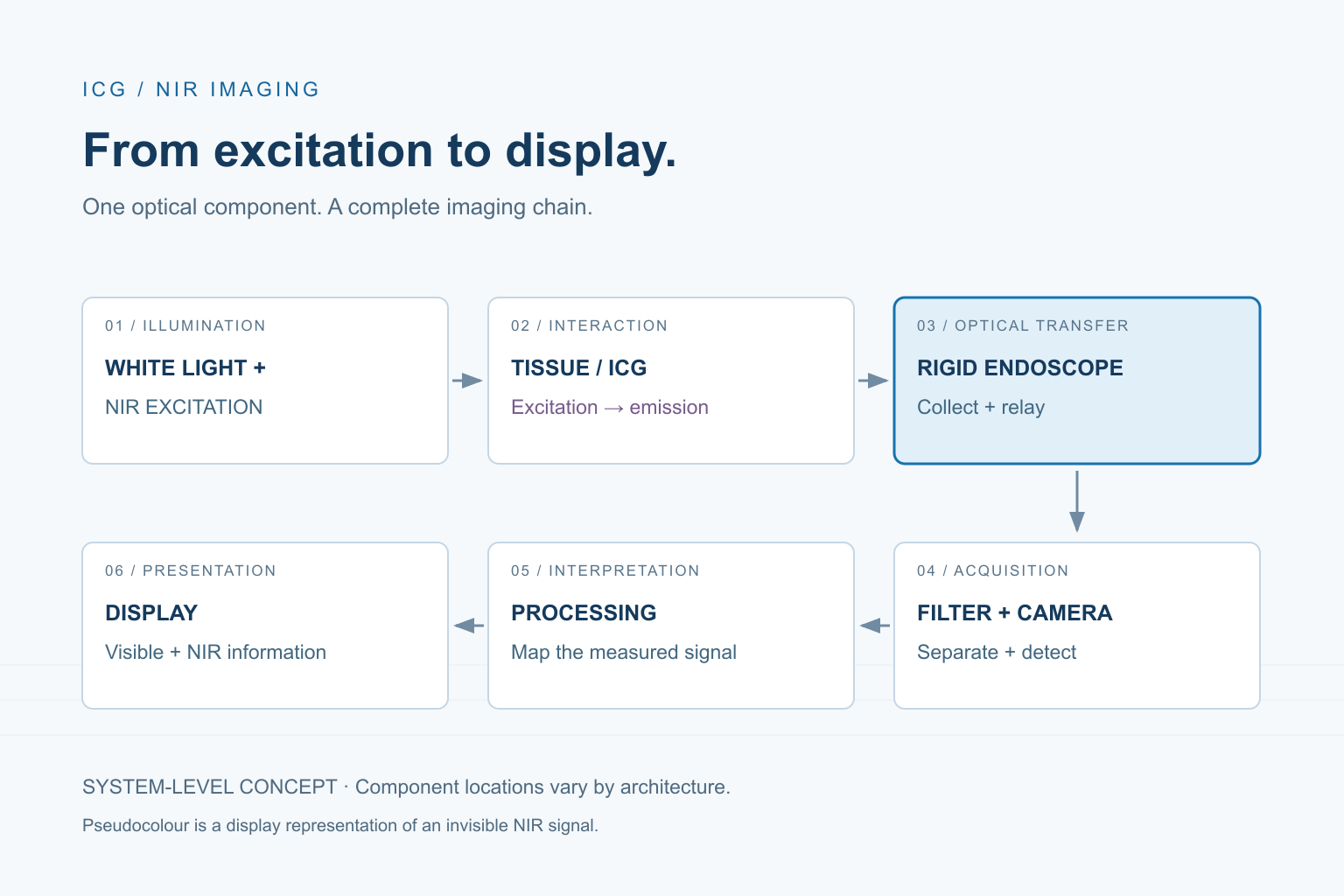Select the "TISSUE / ICG" card title
Screen dimensions: 1344x896
click(579, 367)
